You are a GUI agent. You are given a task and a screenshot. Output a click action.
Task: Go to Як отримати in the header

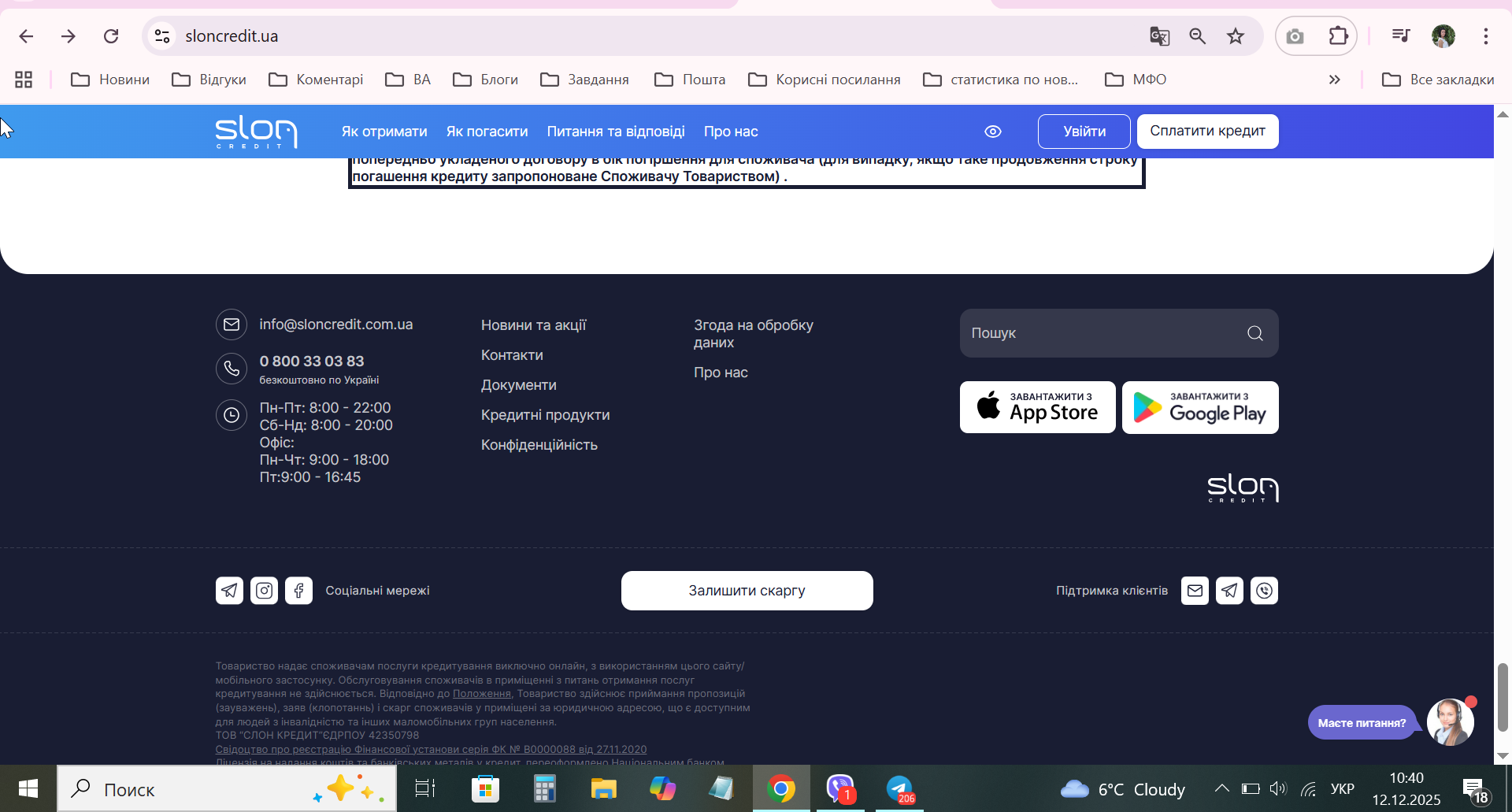click(384, 132)
